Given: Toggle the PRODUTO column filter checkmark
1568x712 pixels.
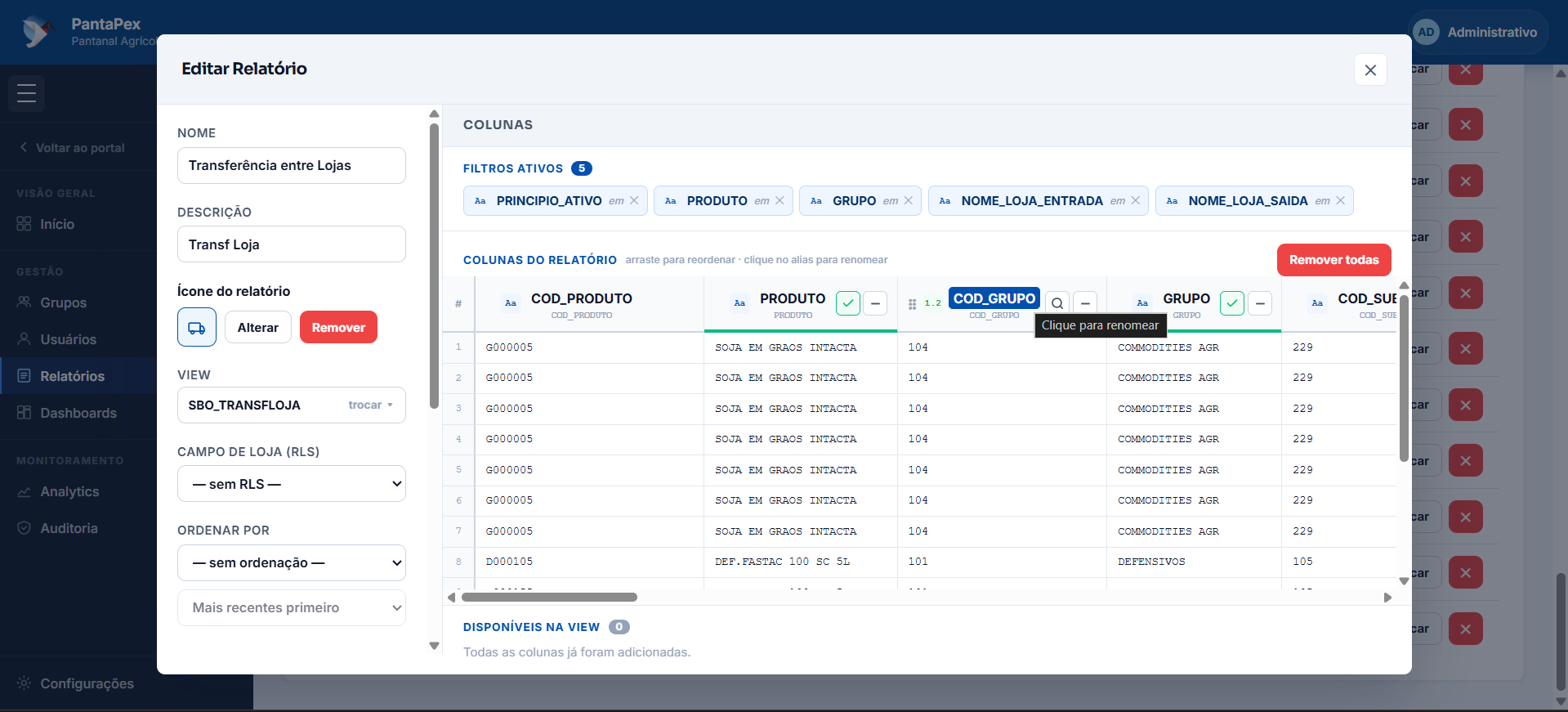Looking at the screenshot, I should click(848, 303).
